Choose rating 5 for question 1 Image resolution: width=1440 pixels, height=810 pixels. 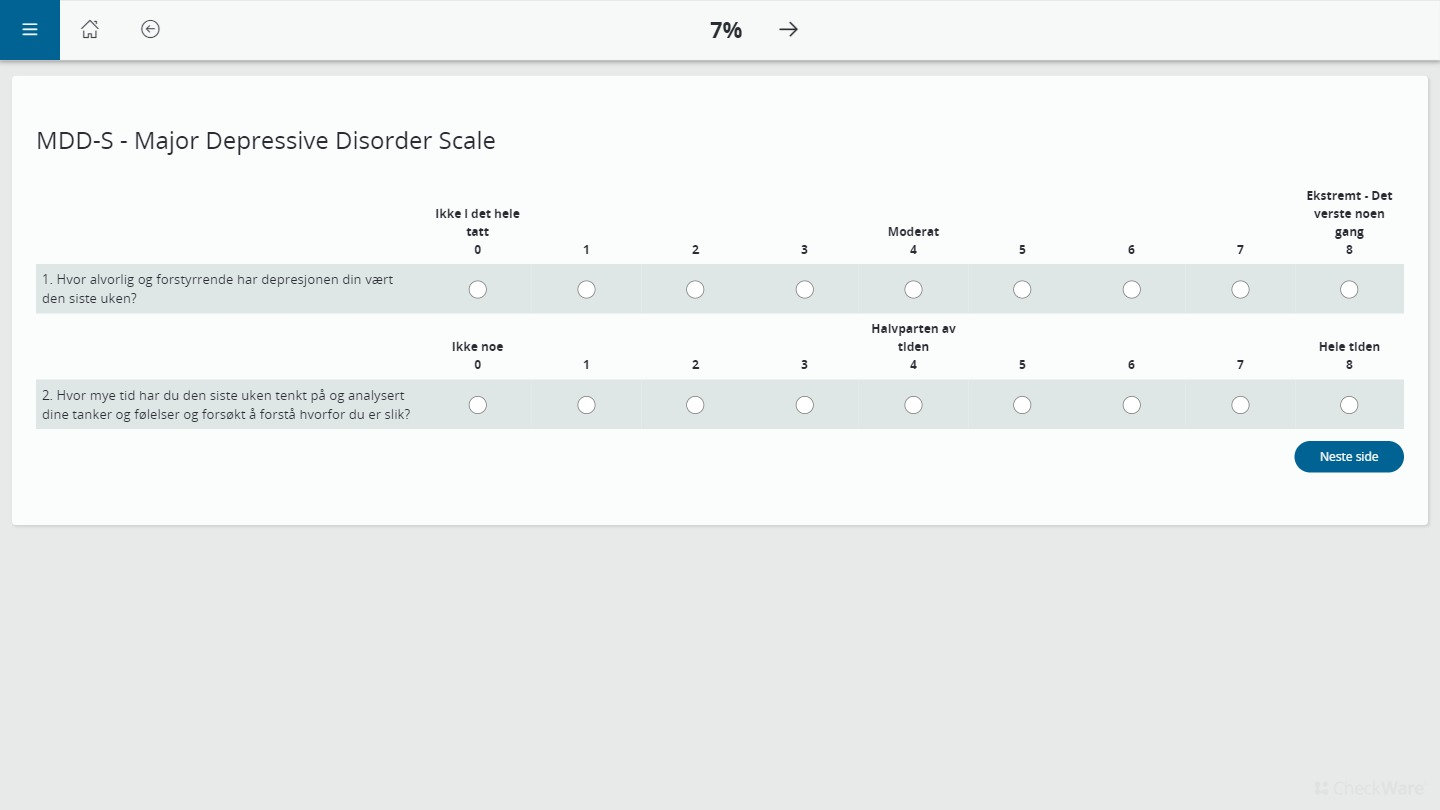point(1022,289)
